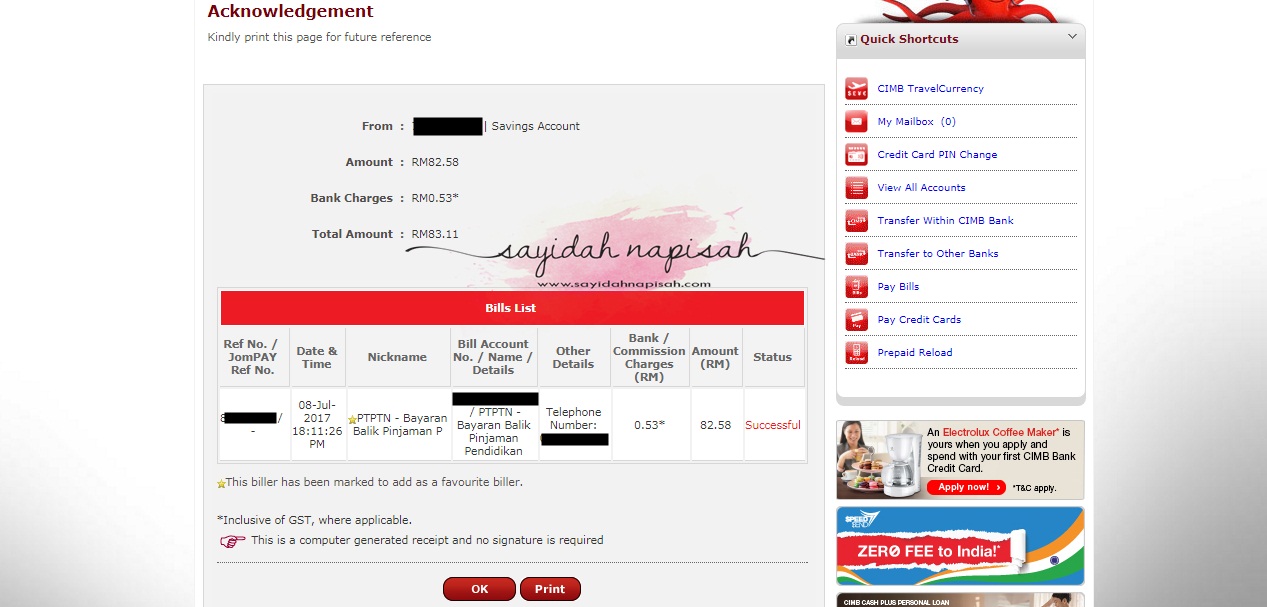Open the Transfer to Other Banks link
This screenshot has height=607, width=1267.
938,253
